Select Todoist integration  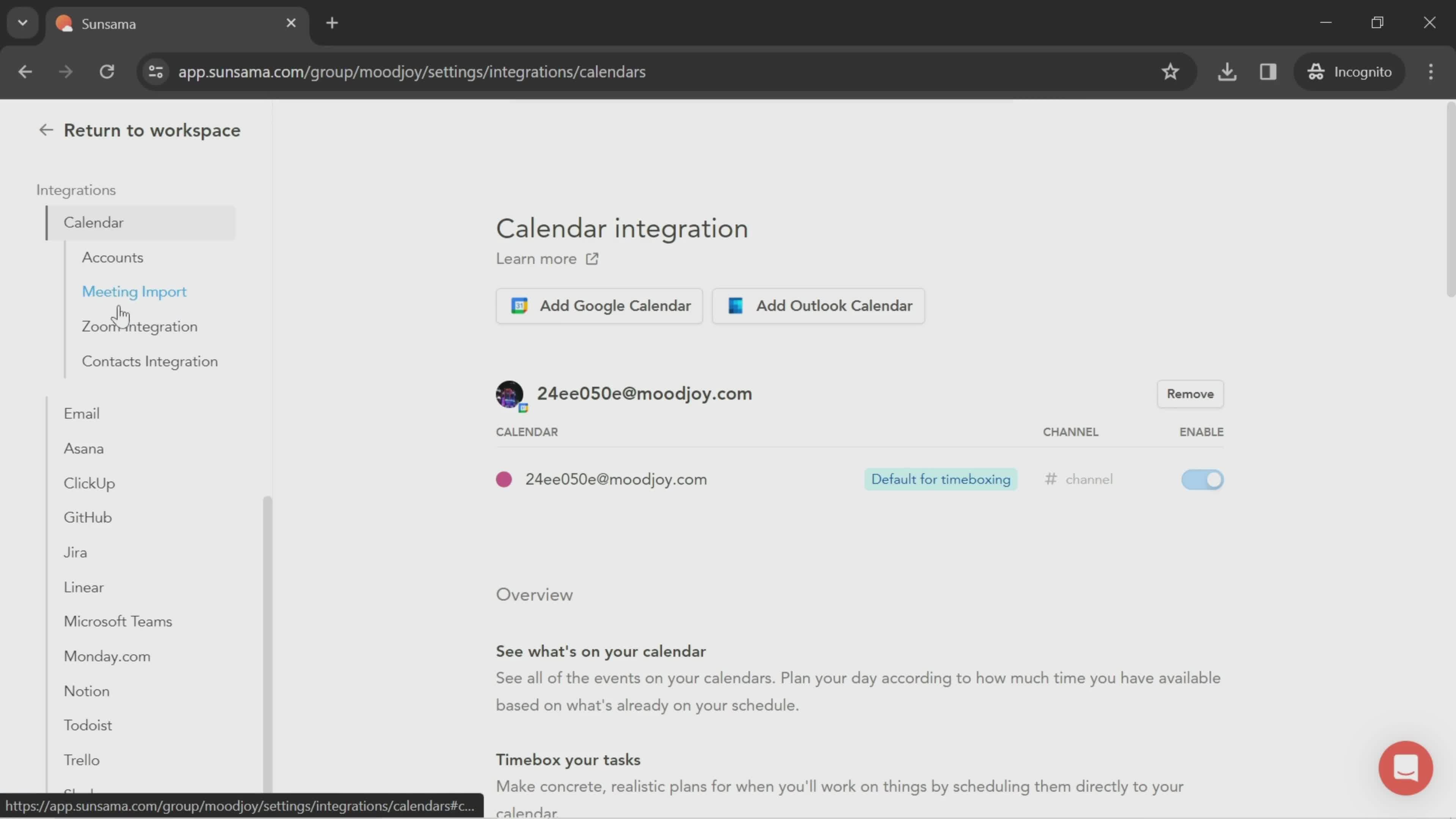pyautogui.click(x=88, y=725)
